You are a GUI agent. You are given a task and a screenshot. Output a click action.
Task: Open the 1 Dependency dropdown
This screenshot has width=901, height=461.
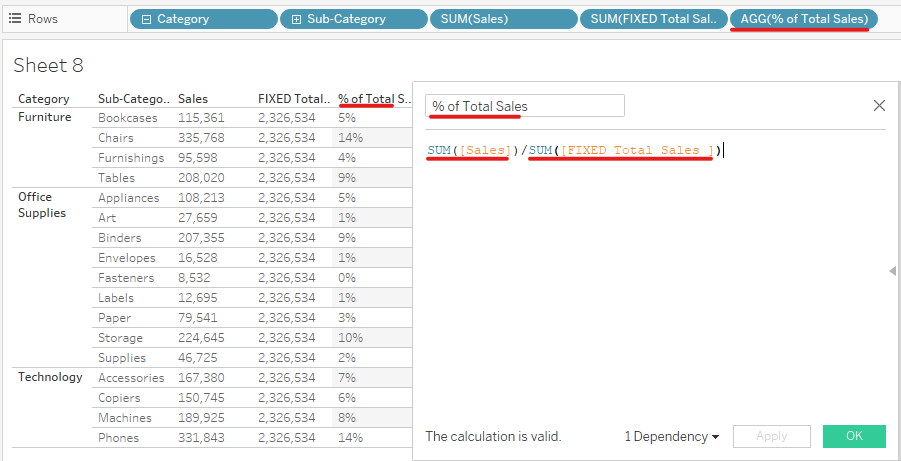pyautogui.click(x=672, y=437)
